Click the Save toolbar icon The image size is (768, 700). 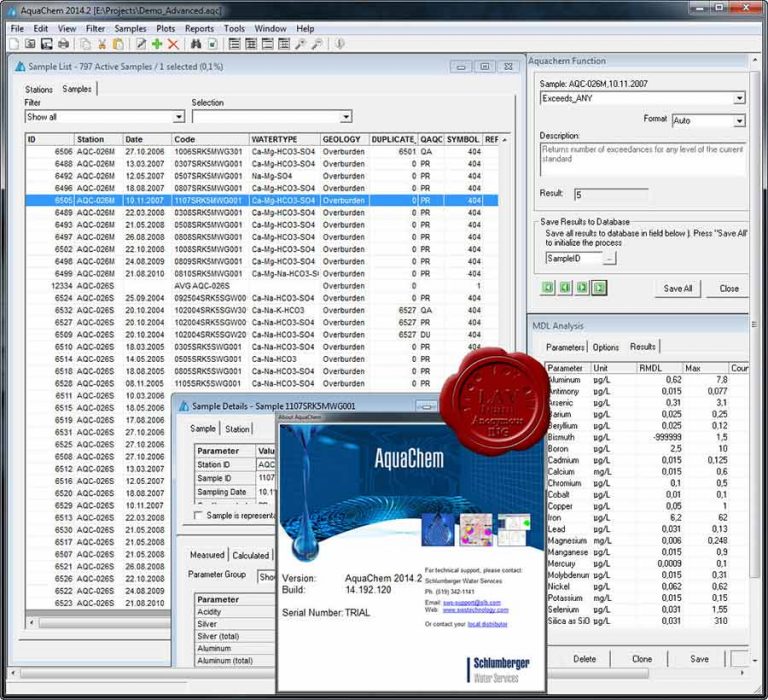point(47,44)
